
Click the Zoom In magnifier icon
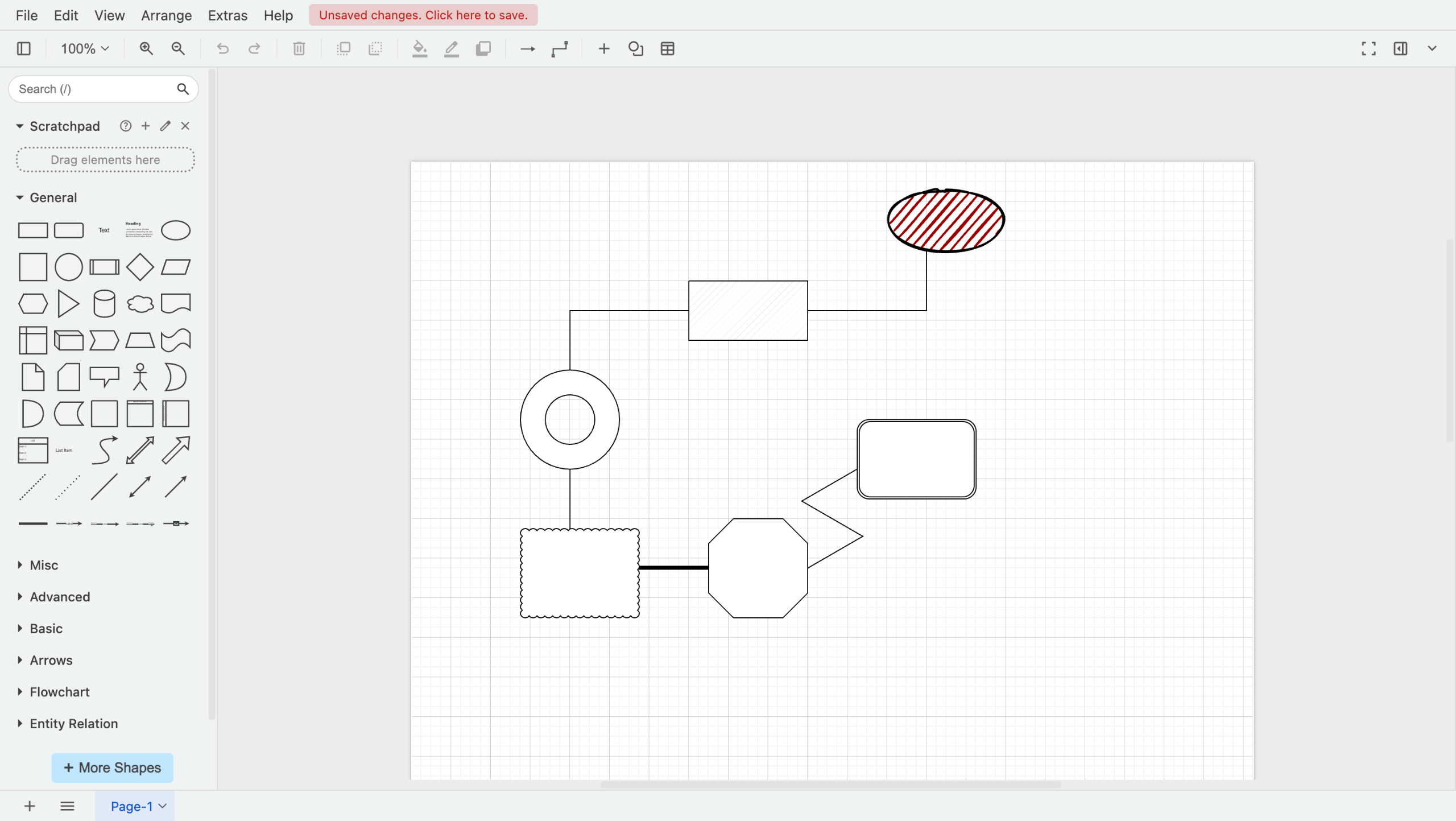point(146,49)
